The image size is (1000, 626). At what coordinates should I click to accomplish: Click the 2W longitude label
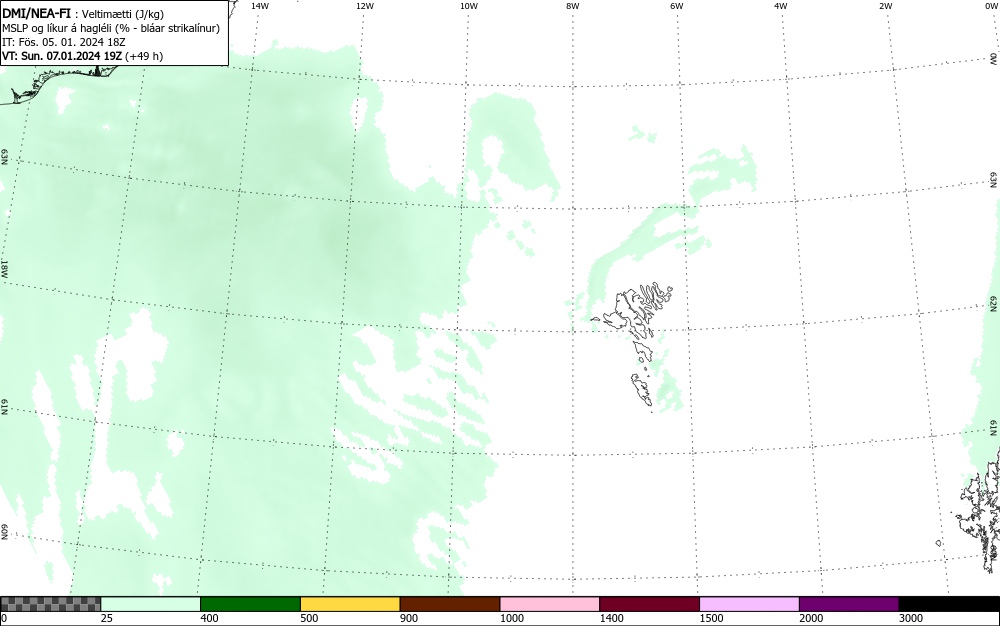(885, 6)
